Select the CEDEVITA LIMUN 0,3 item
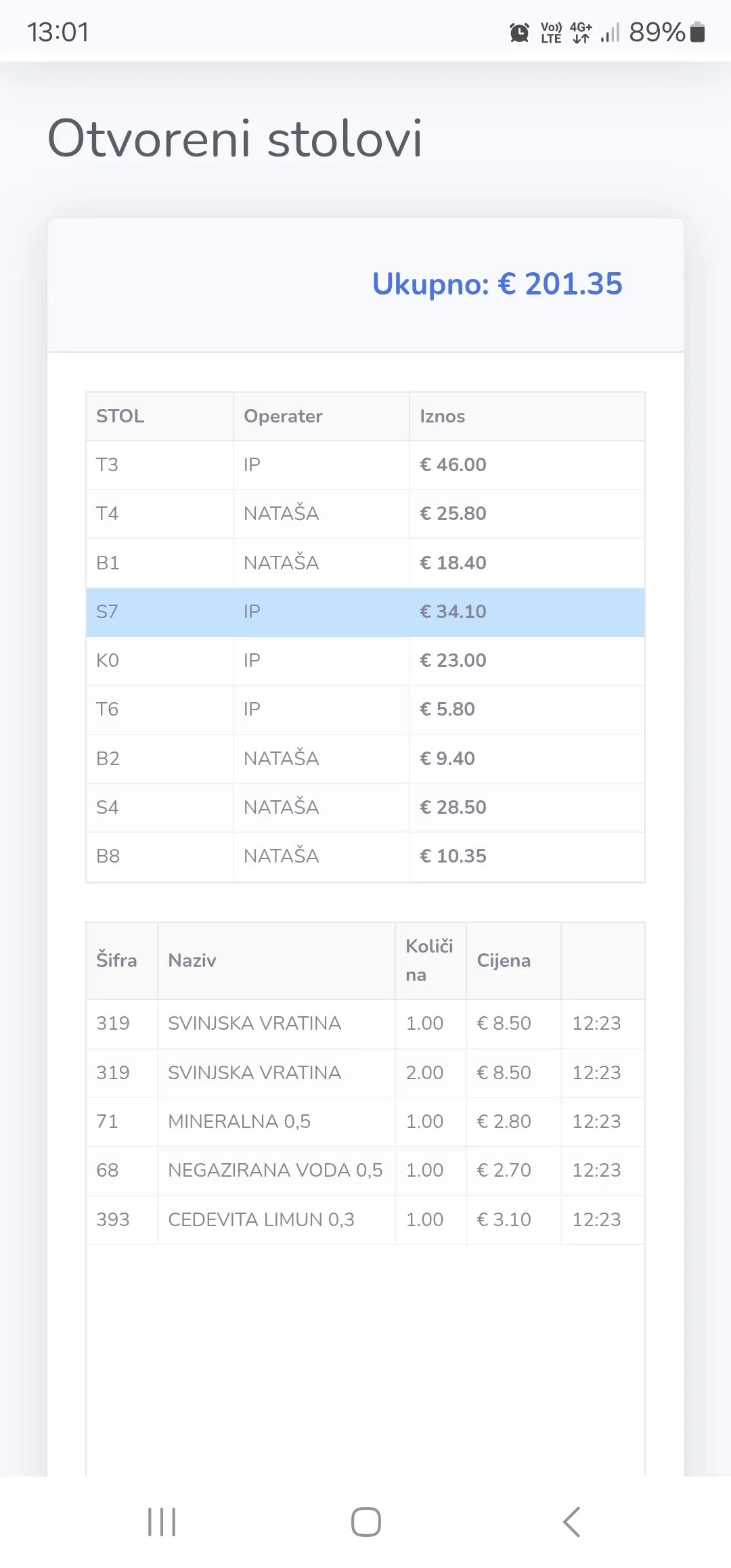The image size is (731, 1568). tap(261, 1219)
